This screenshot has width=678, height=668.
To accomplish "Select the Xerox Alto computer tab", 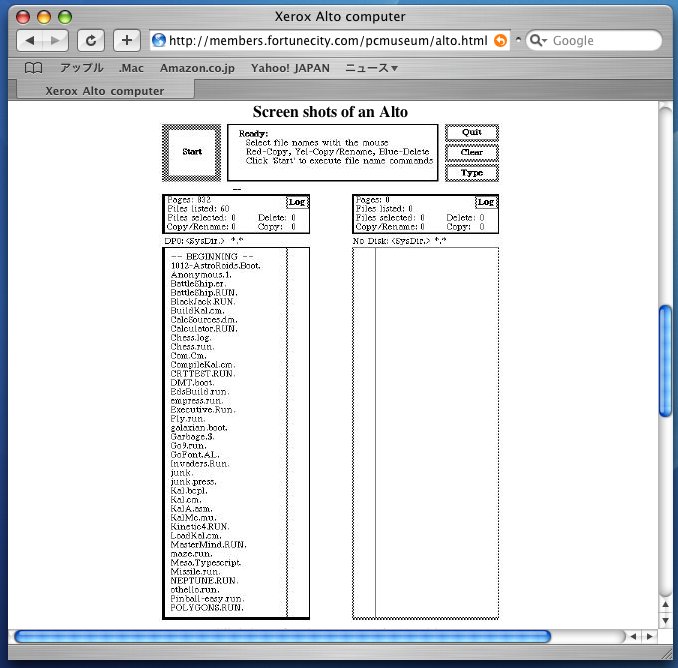I will click(x=105, y=91).
